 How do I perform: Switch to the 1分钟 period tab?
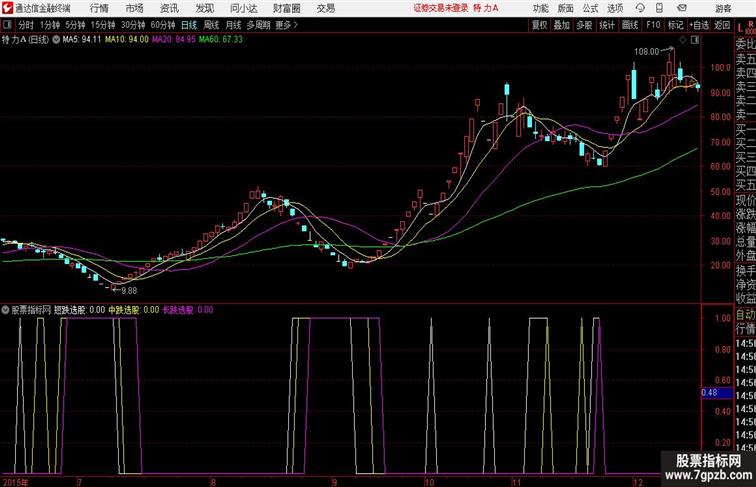50,25
